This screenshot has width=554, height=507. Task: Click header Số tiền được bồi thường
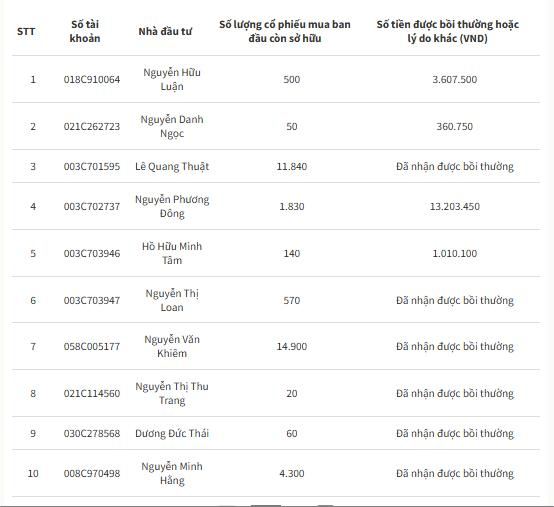(448, 31)
